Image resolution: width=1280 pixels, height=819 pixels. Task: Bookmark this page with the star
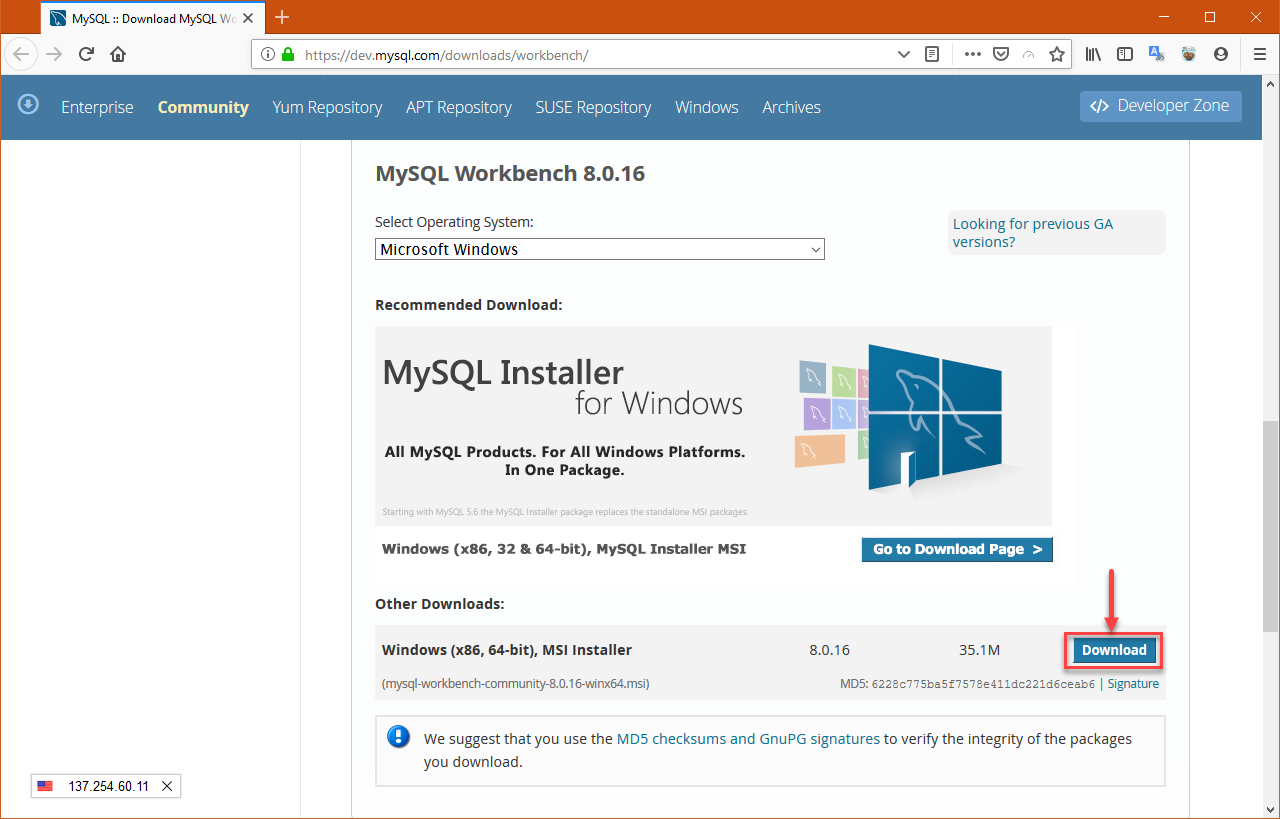[1057, 54]
